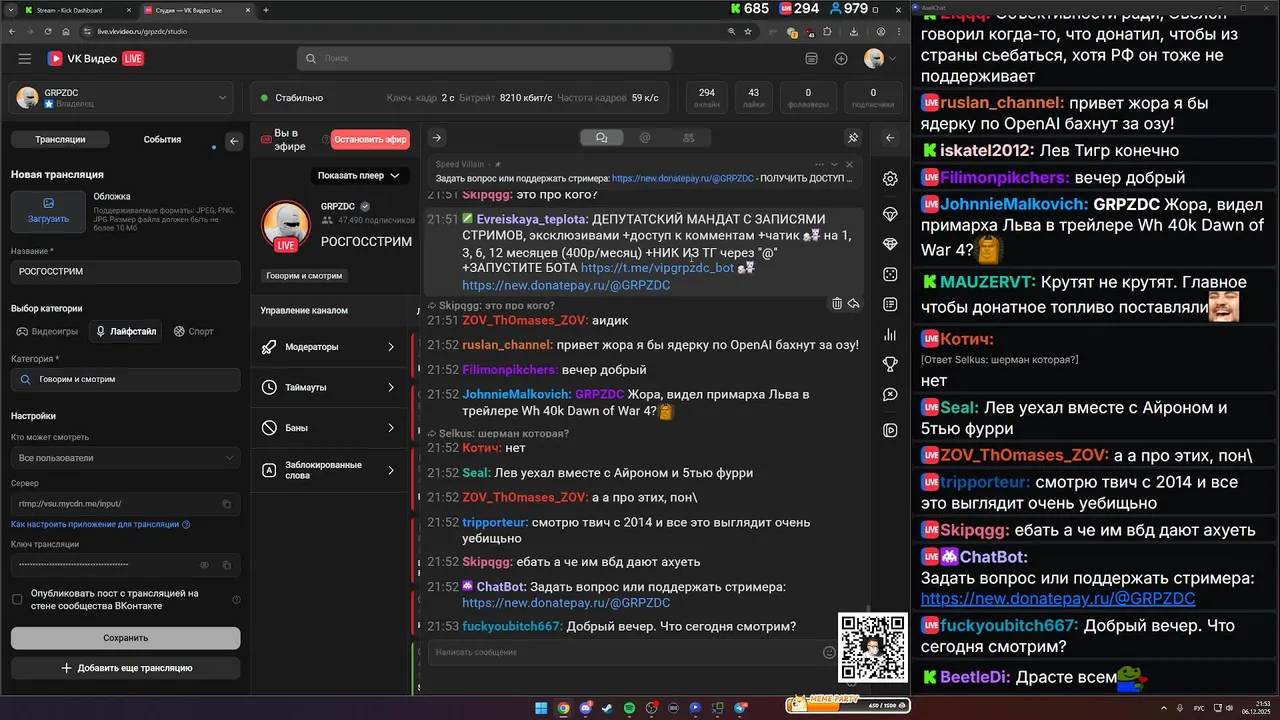Open the Заблокированные слова section
Screen dimensions: 1280x720
329,470
